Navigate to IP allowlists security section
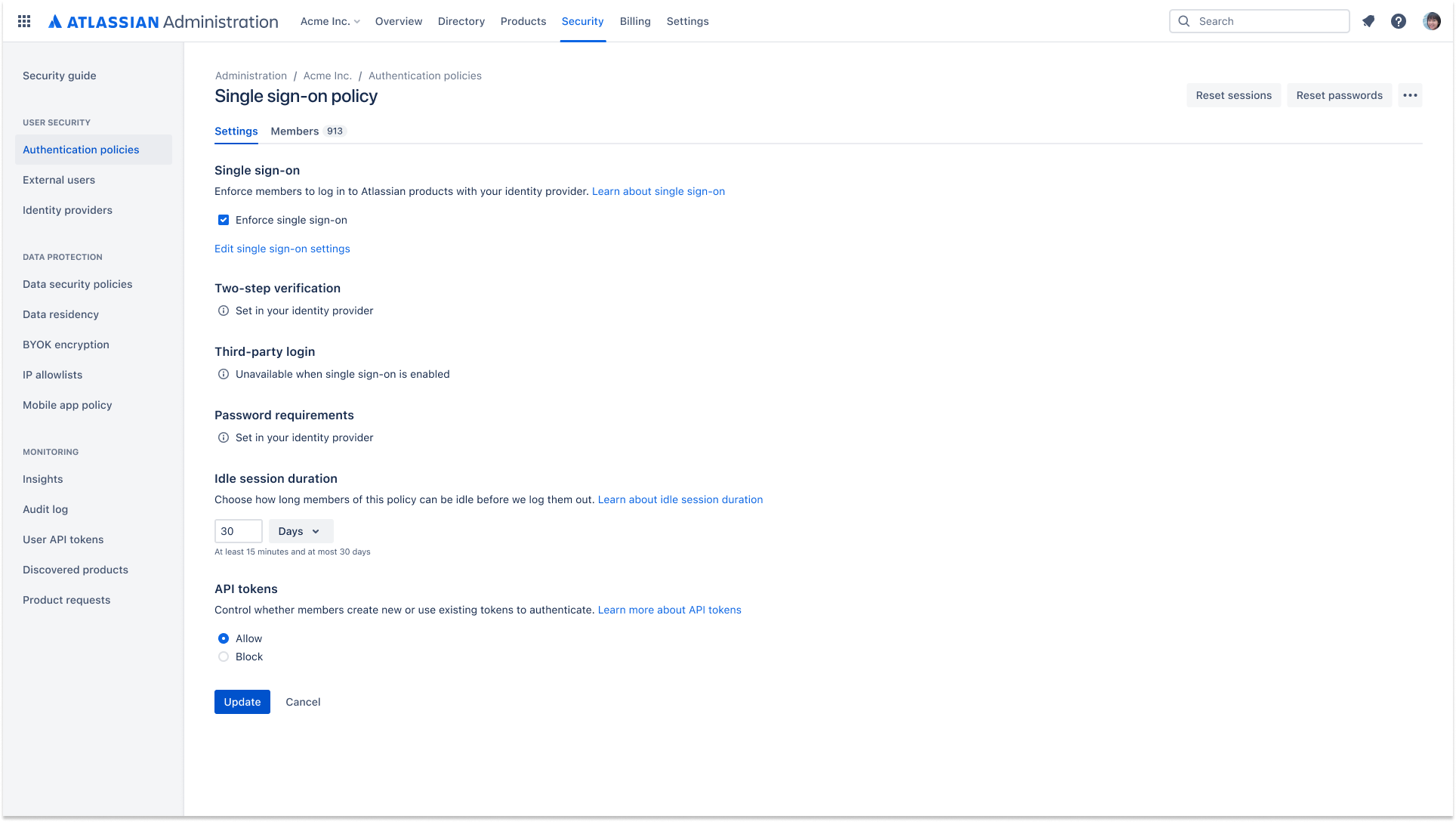The image size is (1456, 822). tap(53, 374)
